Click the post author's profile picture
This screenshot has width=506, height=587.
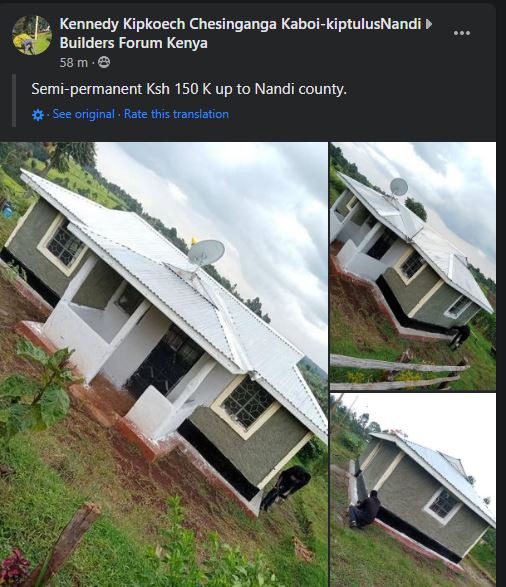32,35
